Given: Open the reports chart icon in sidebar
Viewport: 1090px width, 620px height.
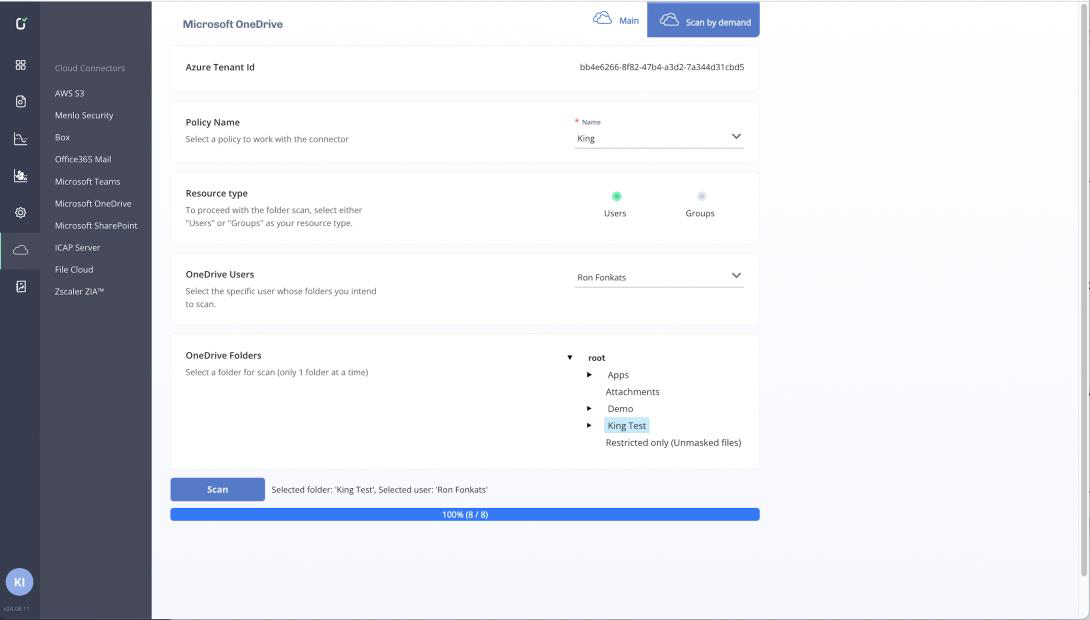Looking at the screenshot, I should (x=21, y=176).
